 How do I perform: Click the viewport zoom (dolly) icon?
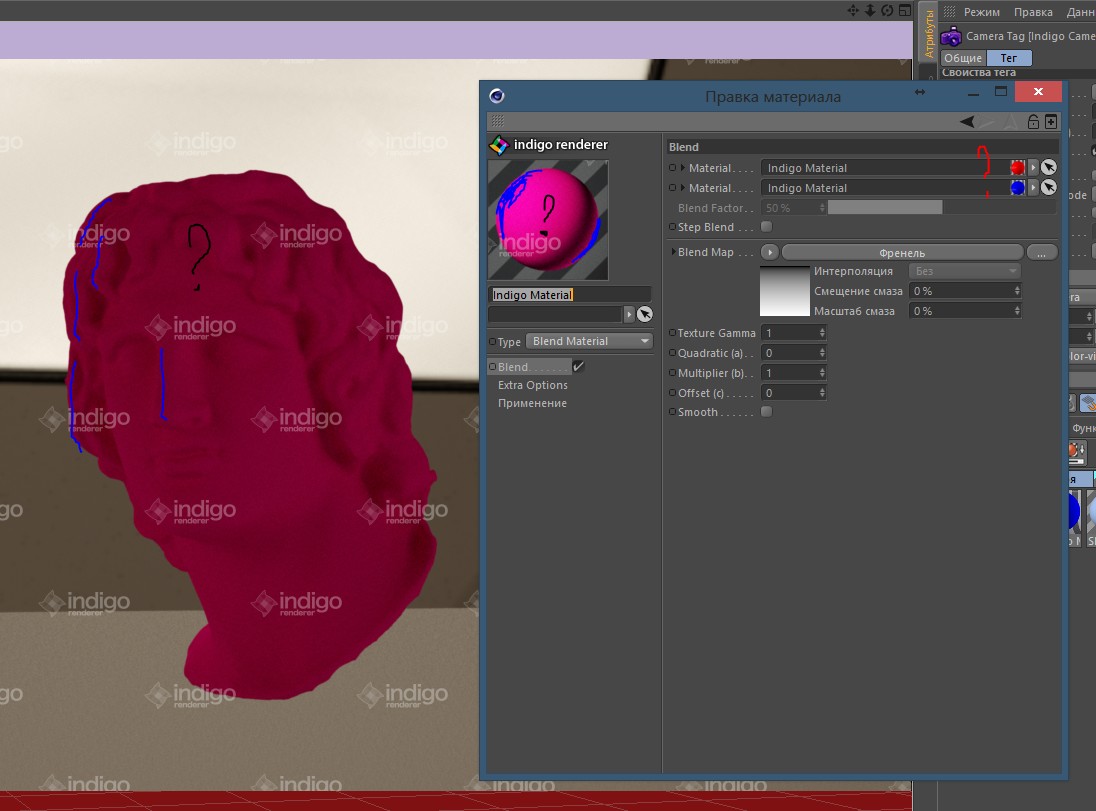[870, 10]
